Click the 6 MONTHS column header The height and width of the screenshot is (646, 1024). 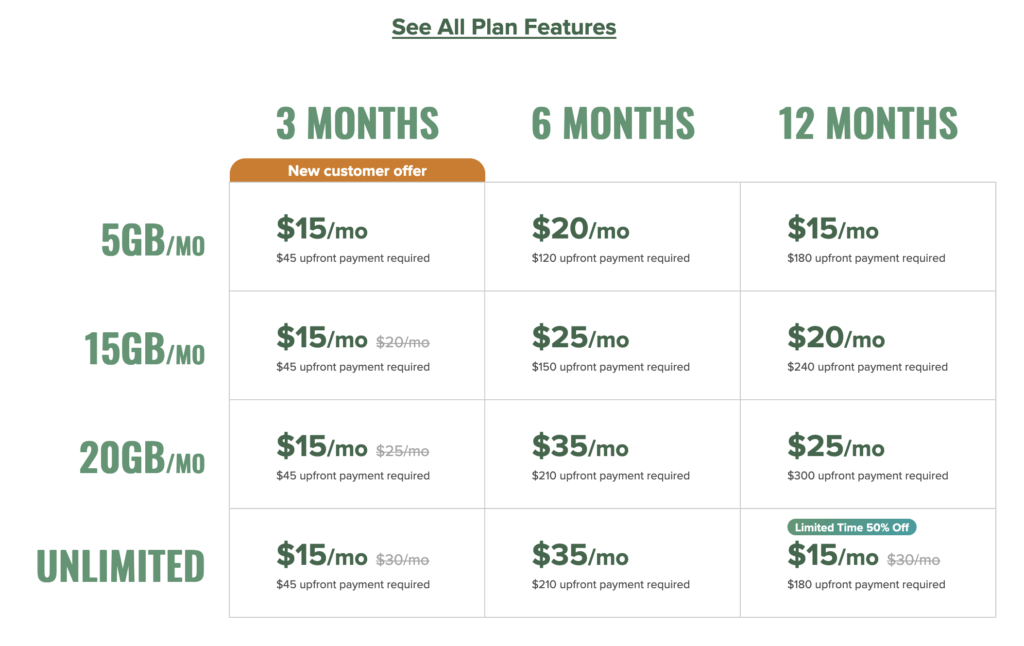click(x=613, y=123)
